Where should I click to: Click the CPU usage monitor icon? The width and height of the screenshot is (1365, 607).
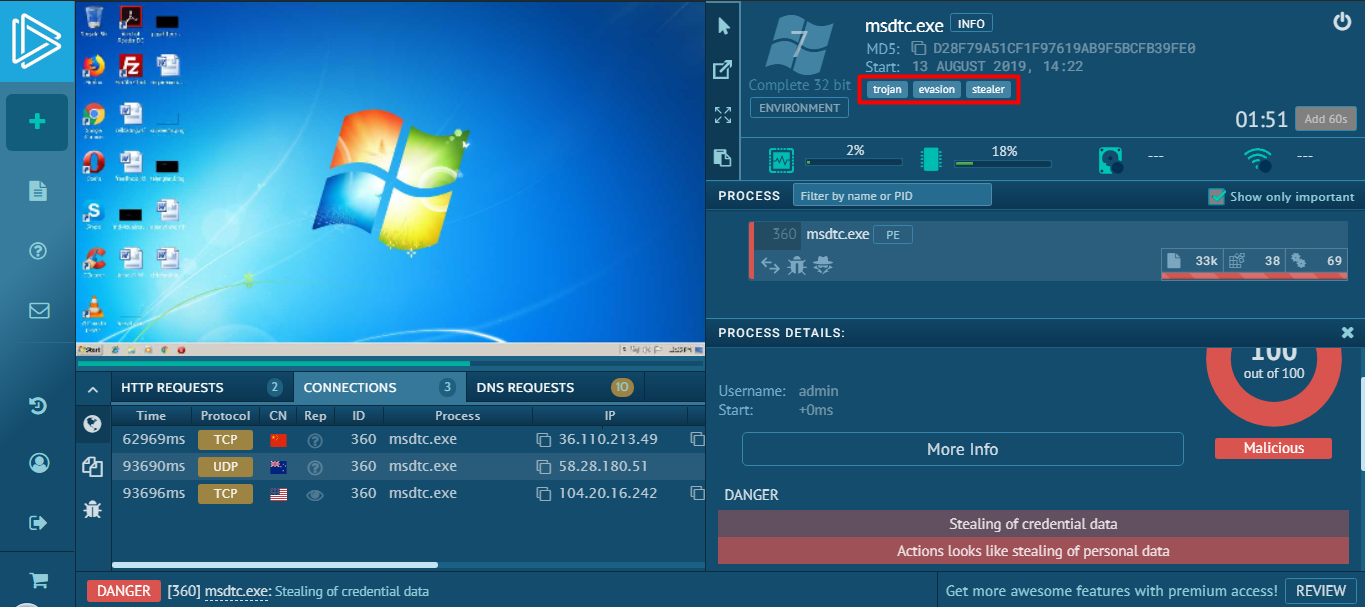tap(780, 159)
